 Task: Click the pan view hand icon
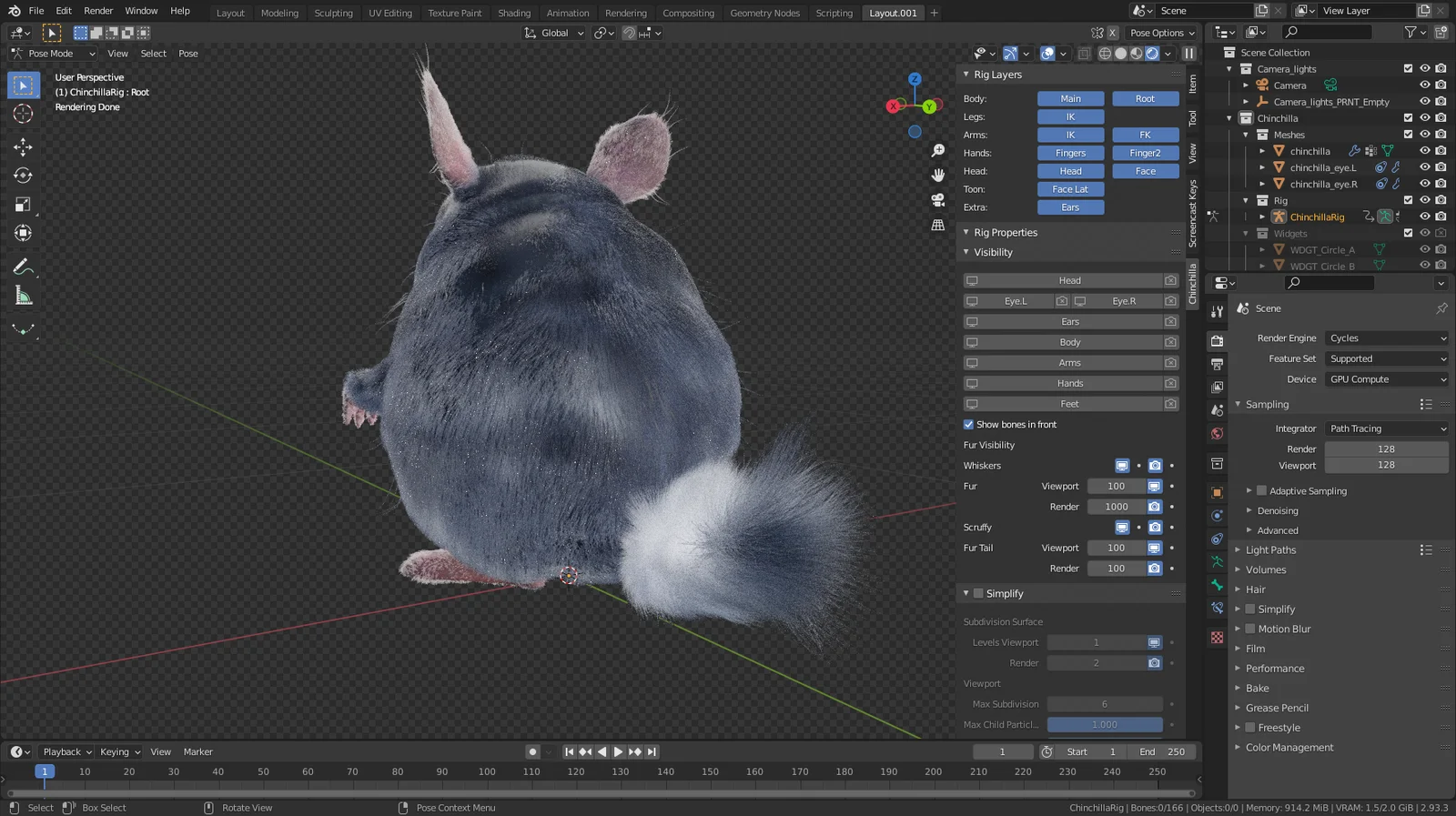pos(938,175)
